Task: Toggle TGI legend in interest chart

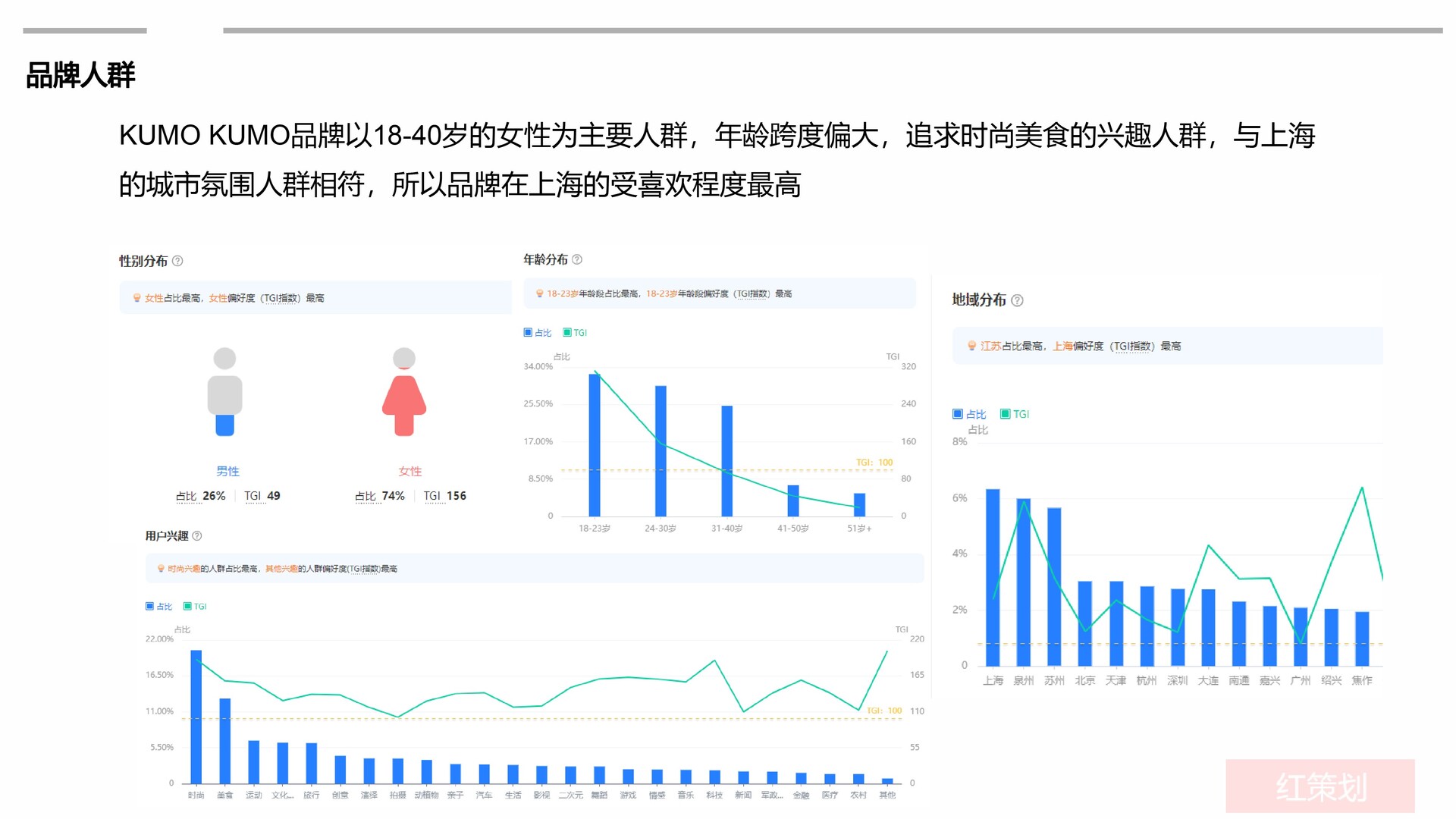Action: point(195,606)
